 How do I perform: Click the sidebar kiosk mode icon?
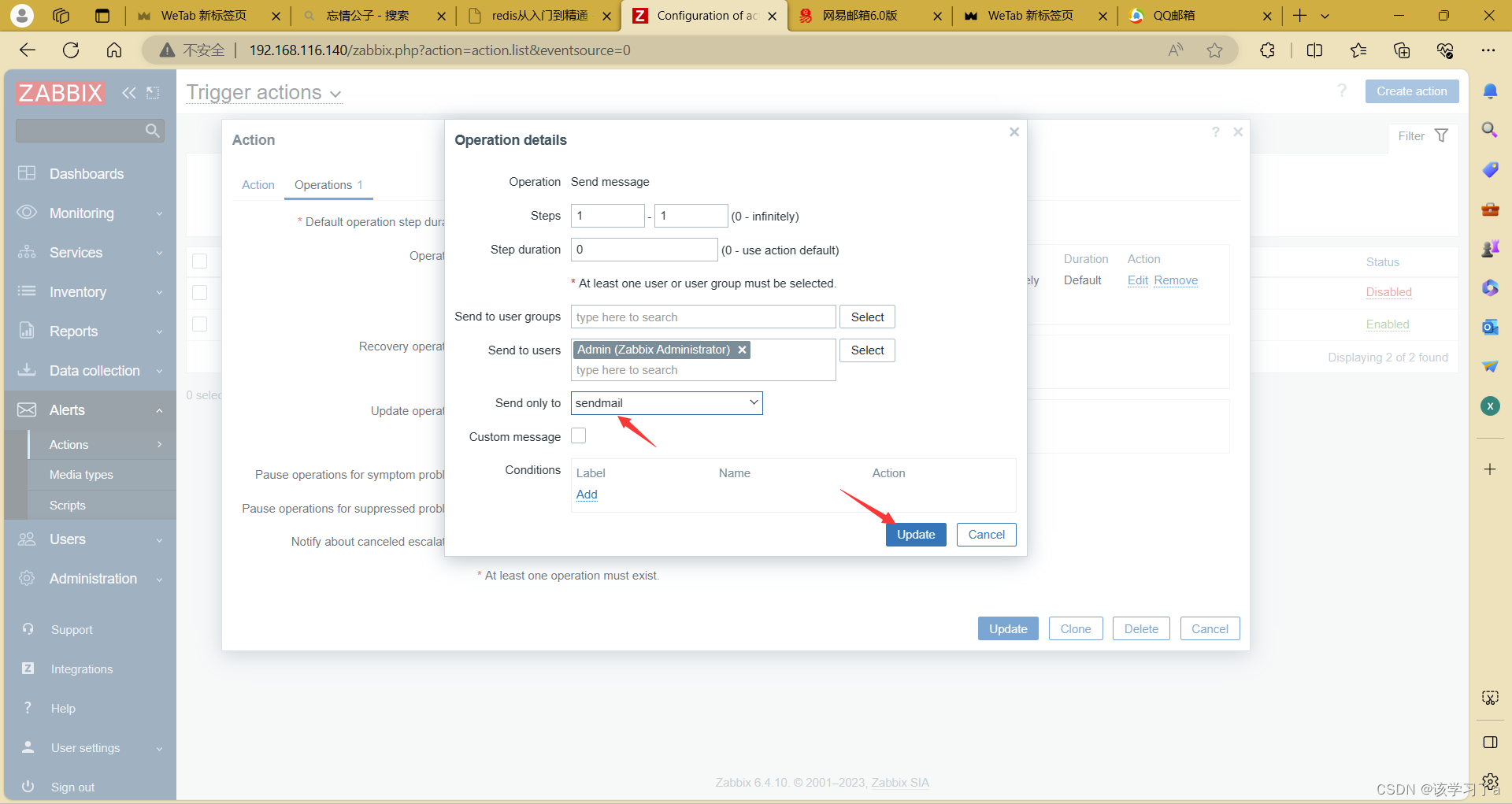pos(153,93)
